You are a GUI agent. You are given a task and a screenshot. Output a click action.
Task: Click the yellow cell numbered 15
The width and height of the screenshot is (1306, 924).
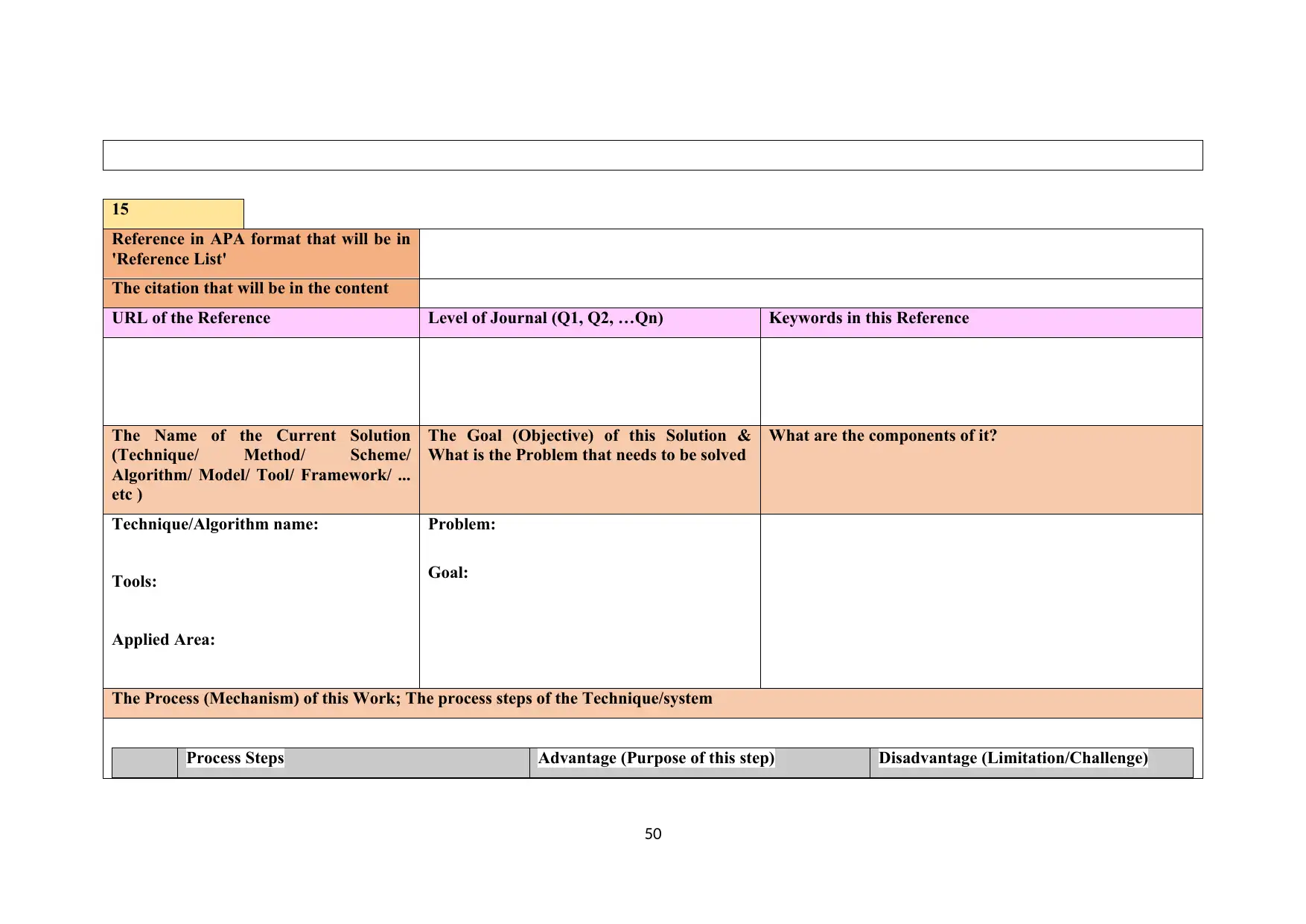[x=173, y=214]
